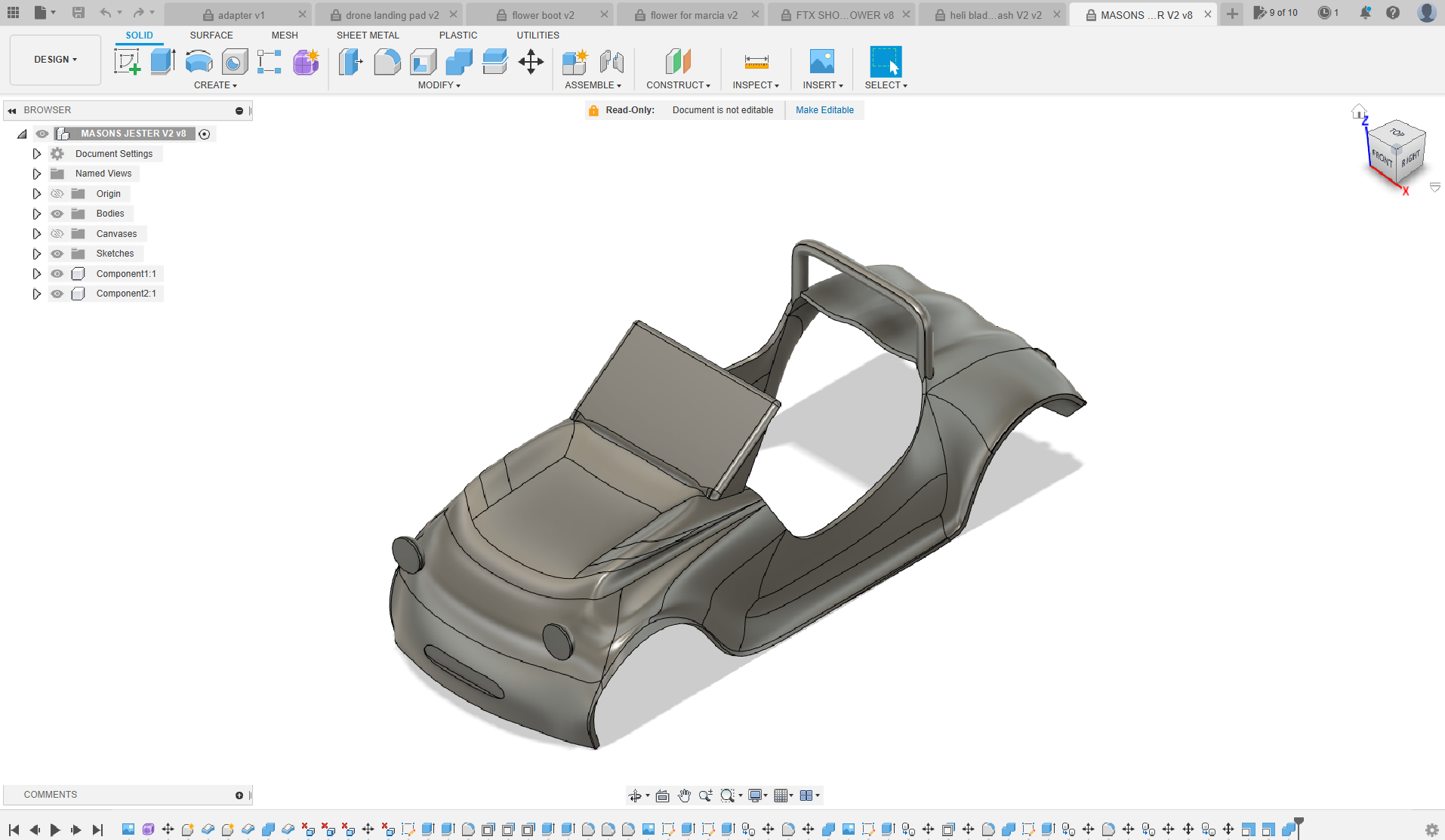
Task: Click Make Editable link
Action: click(824, 110)
